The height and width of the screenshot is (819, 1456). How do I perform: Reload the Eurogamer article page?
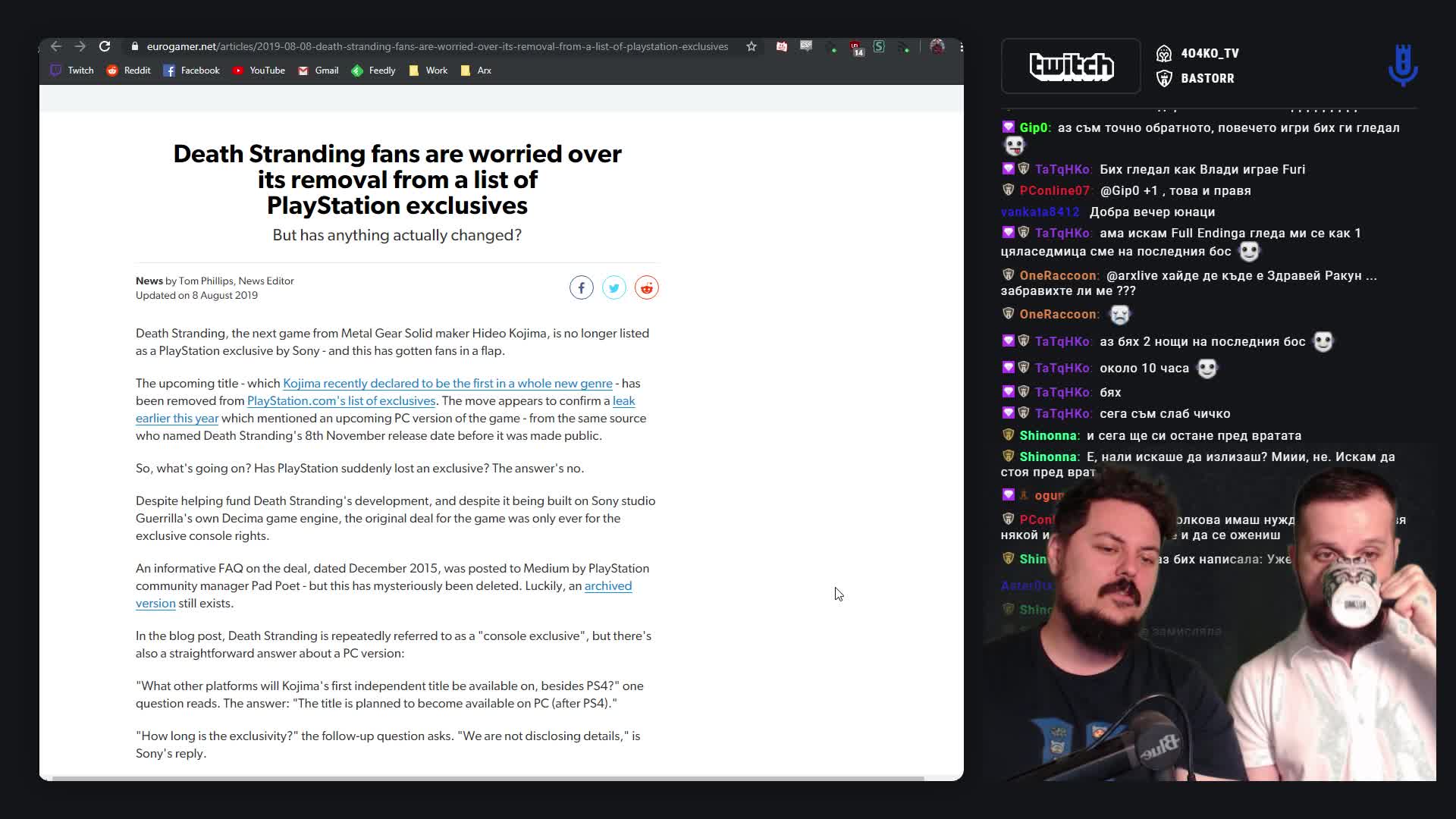click(x=105, y=46)
